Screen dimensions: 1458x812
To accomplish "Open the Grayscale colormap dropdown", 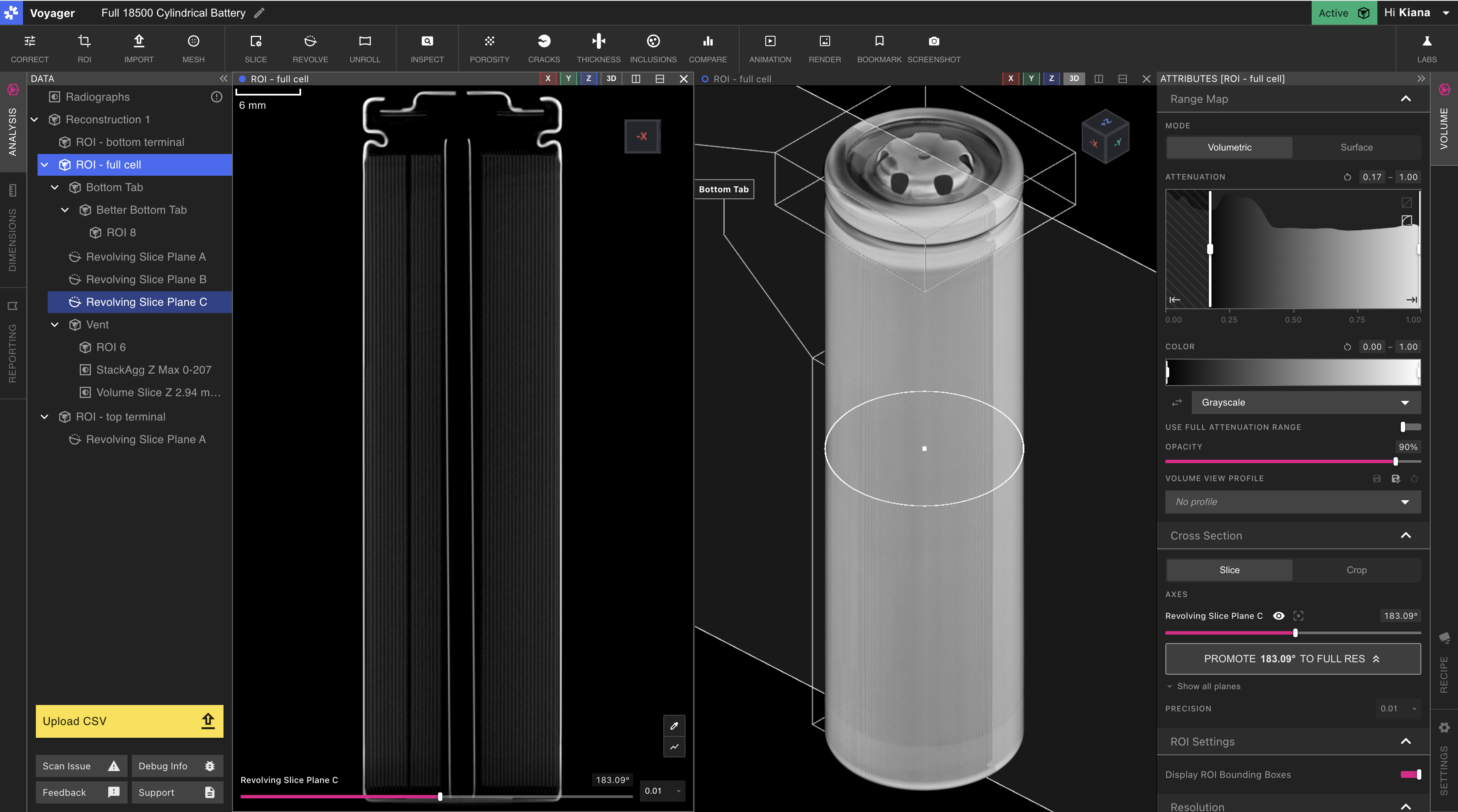I will click(x=1306, y=402).
